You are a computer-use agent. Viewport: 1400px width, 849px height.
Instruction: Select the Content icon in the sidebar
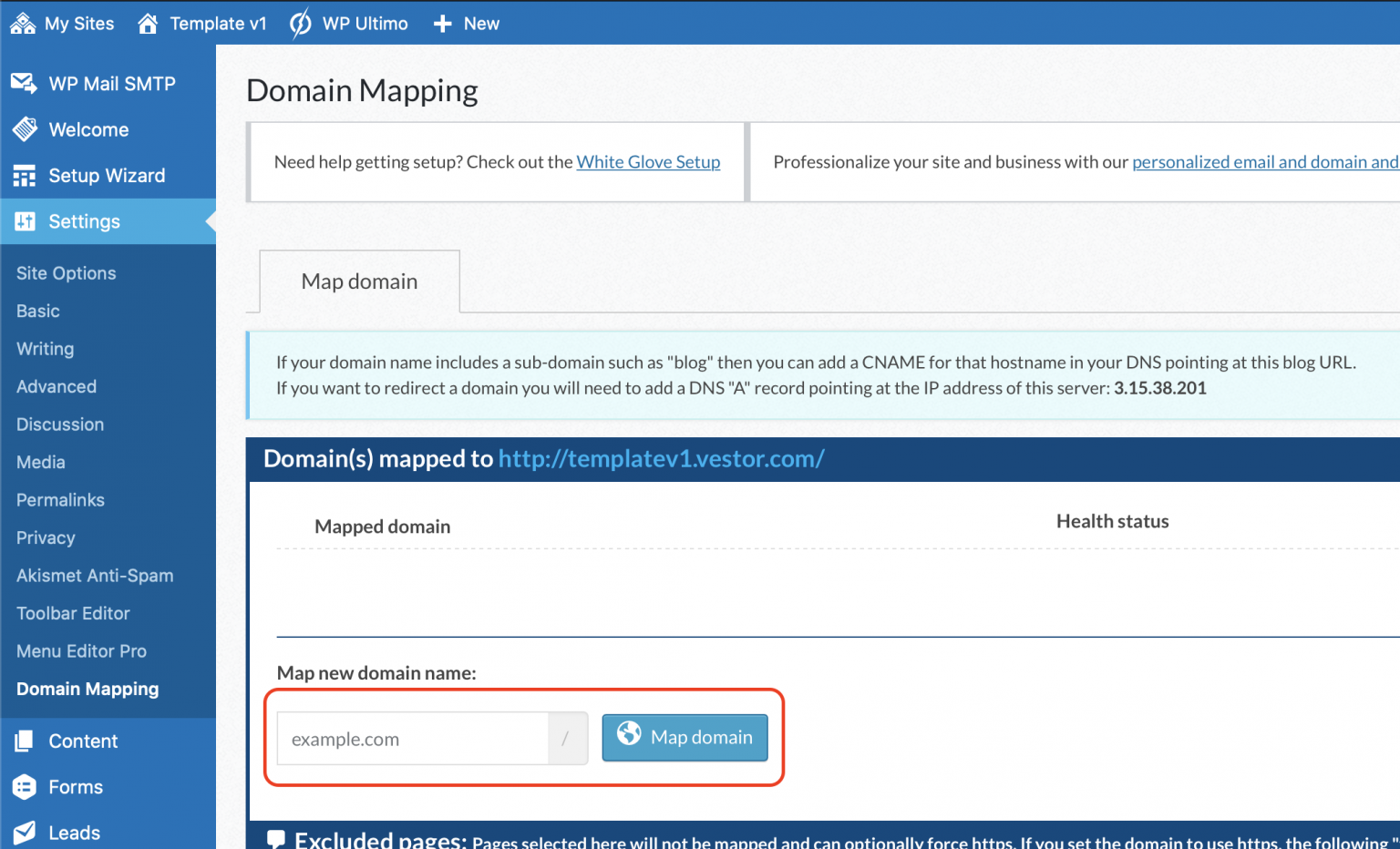click(22, 741)
